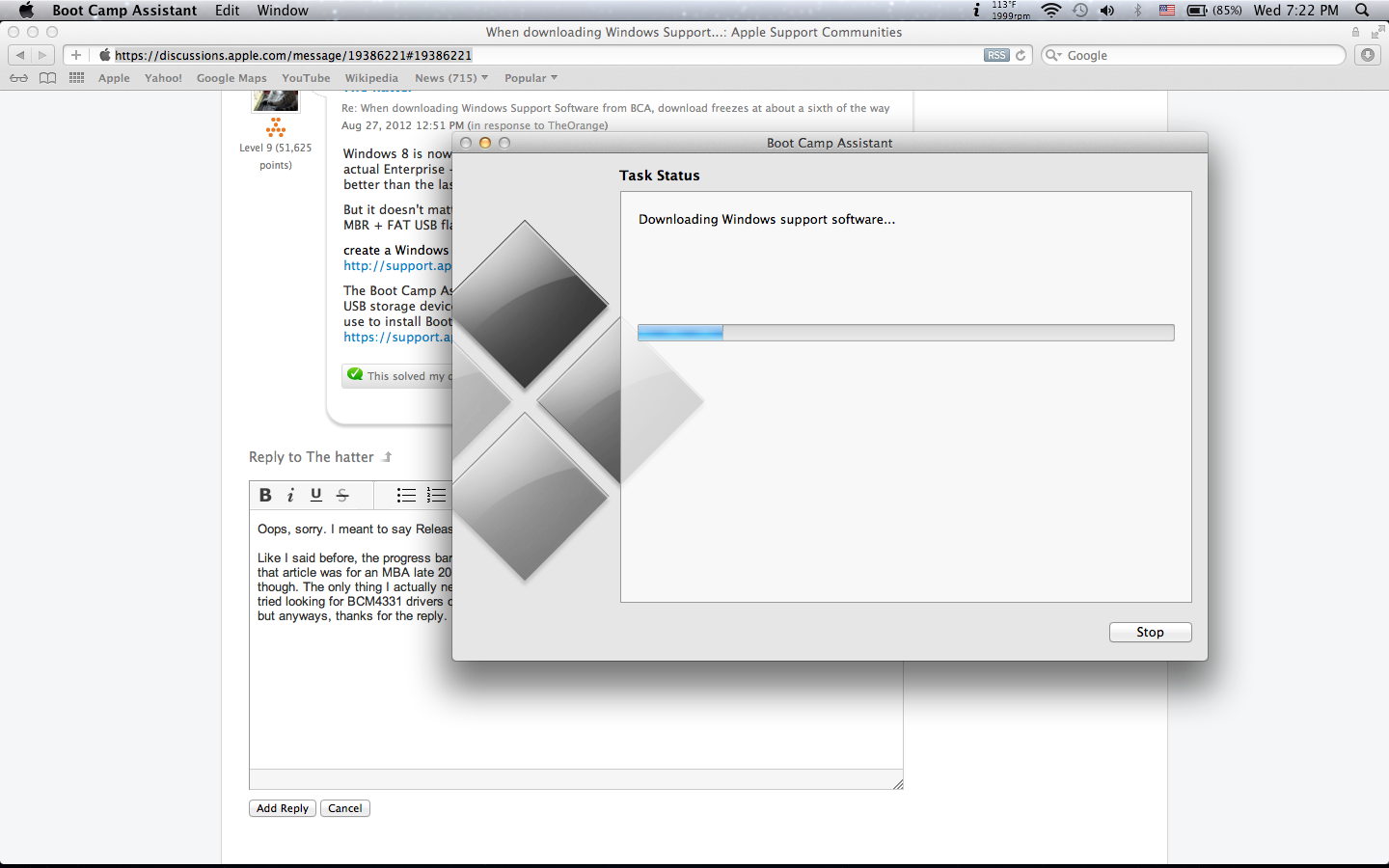Toggle numbered list in the reply editor
The image size is (1389, 868).
pyautogui.click(x=436, y=495)
